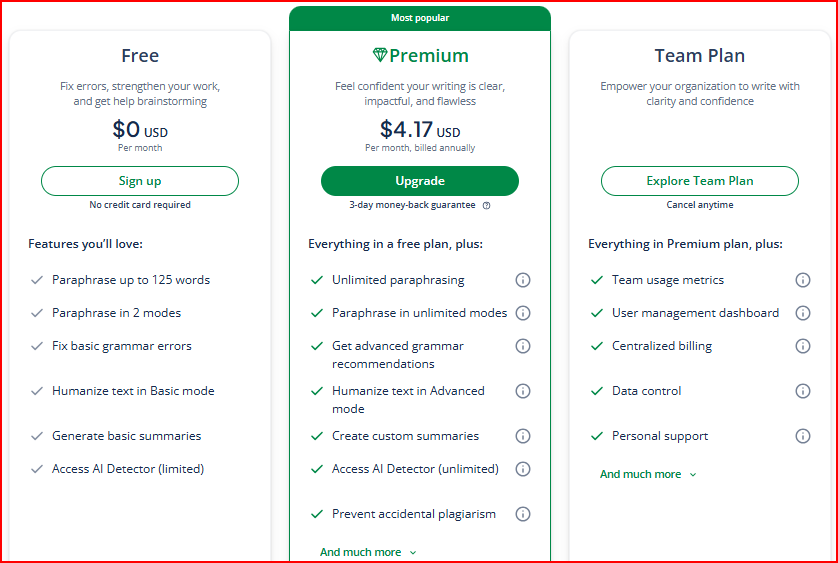The image size is (838, 563).
Task: Click the Premium diamond icon
Action: coord(379,56)
